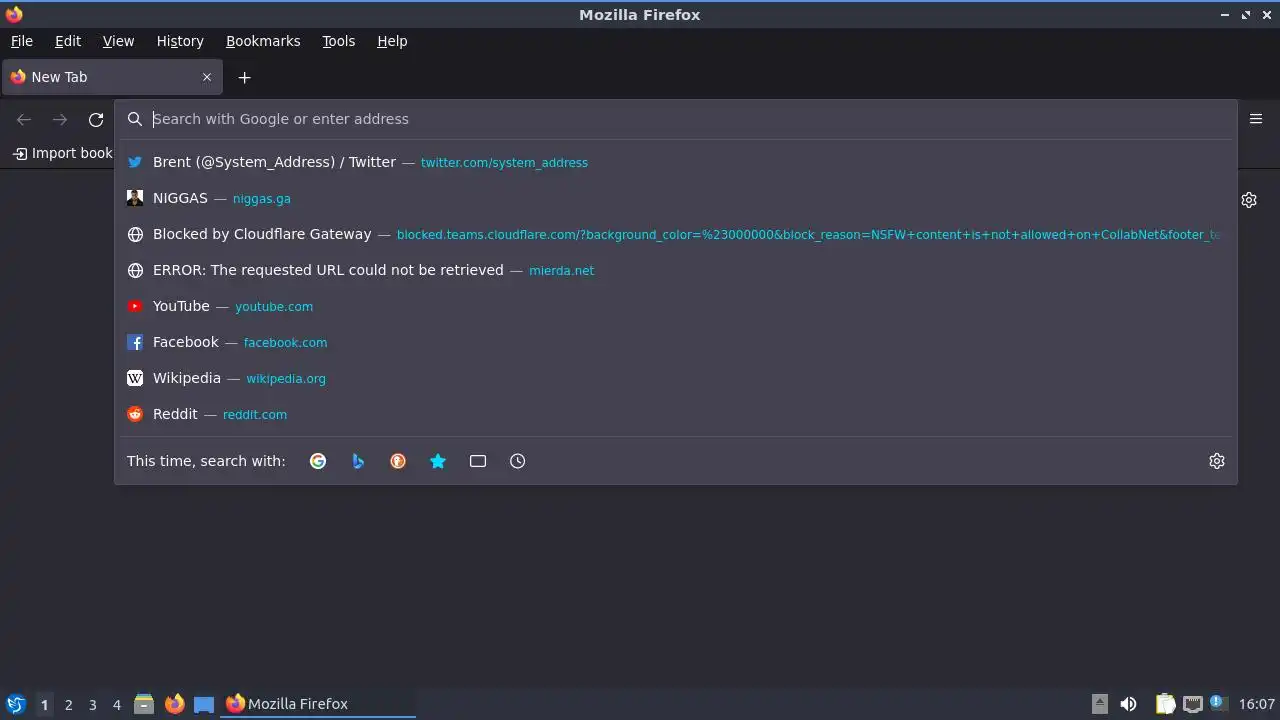Open search settings gear in dropdown
Image resolution: width=1280 pixels, height=720 pixels.
(1217, 461)
